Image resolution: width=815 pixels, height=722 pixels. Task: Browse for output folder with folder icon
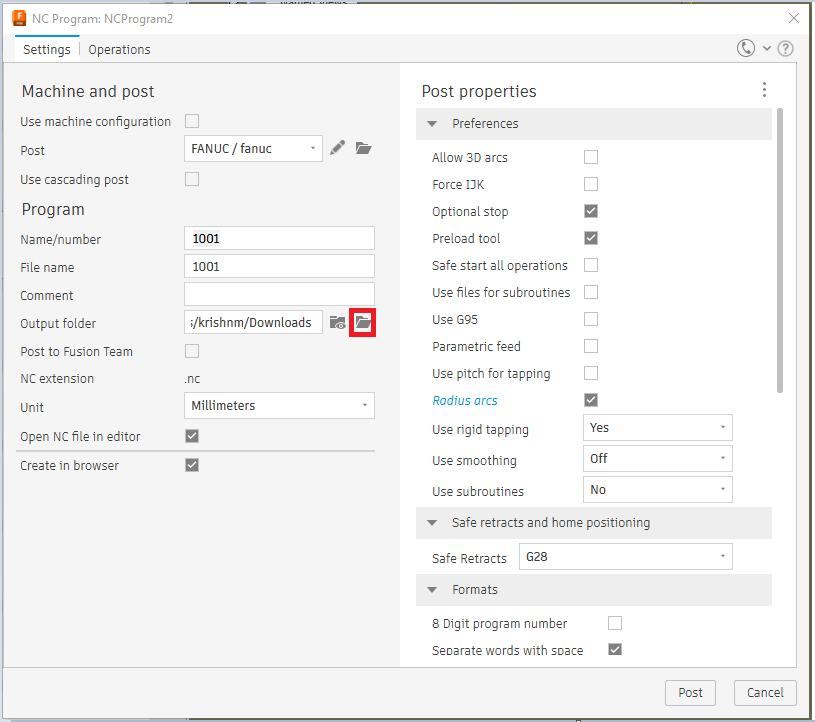click(363, 323)
